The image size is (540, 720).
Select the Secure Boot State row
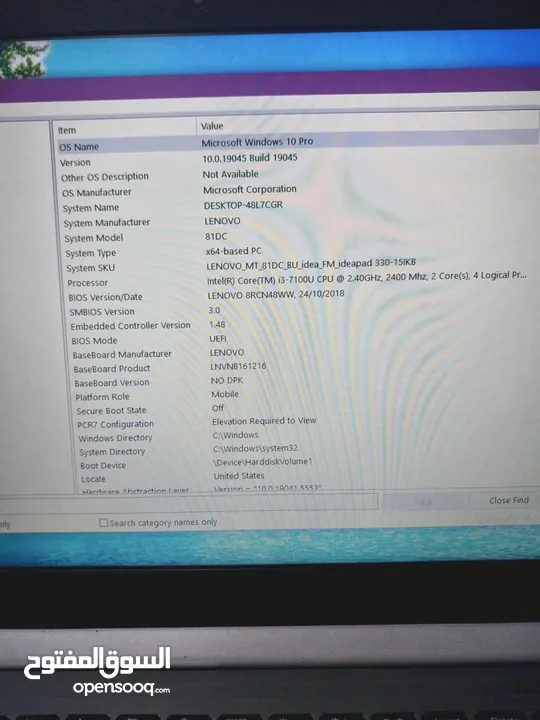pos(308,409)
